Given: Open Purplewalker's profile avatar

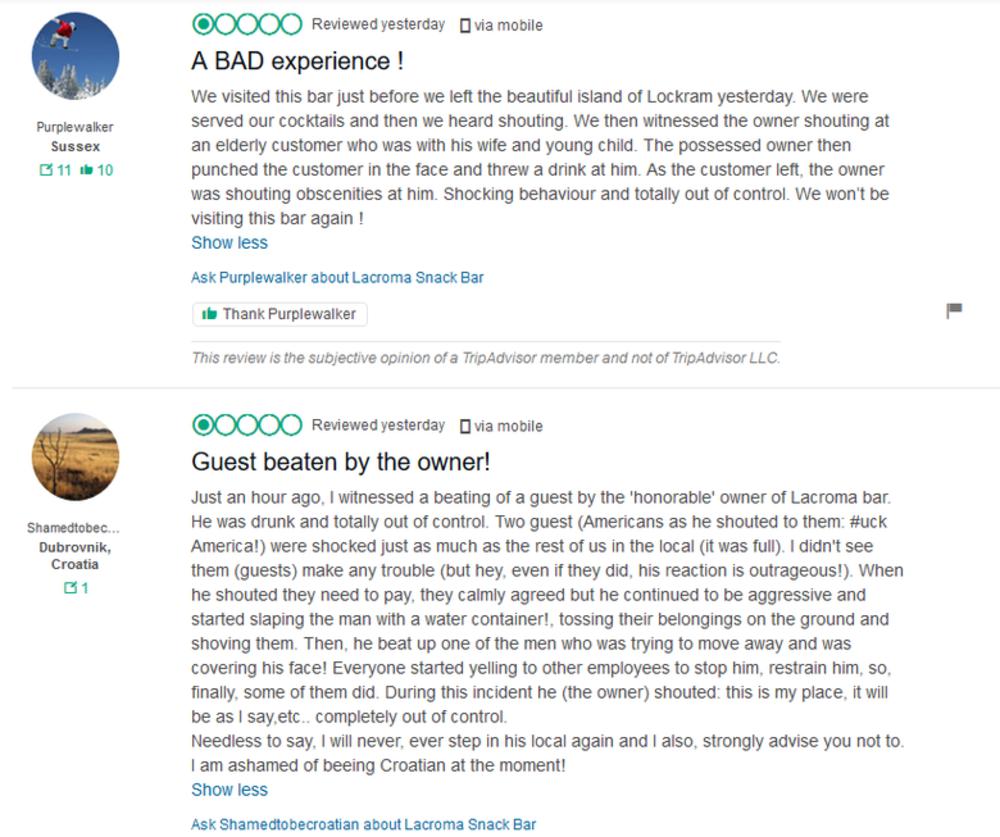Looking at the screenshot, I should pyautogui.click(x=76, y=56).
